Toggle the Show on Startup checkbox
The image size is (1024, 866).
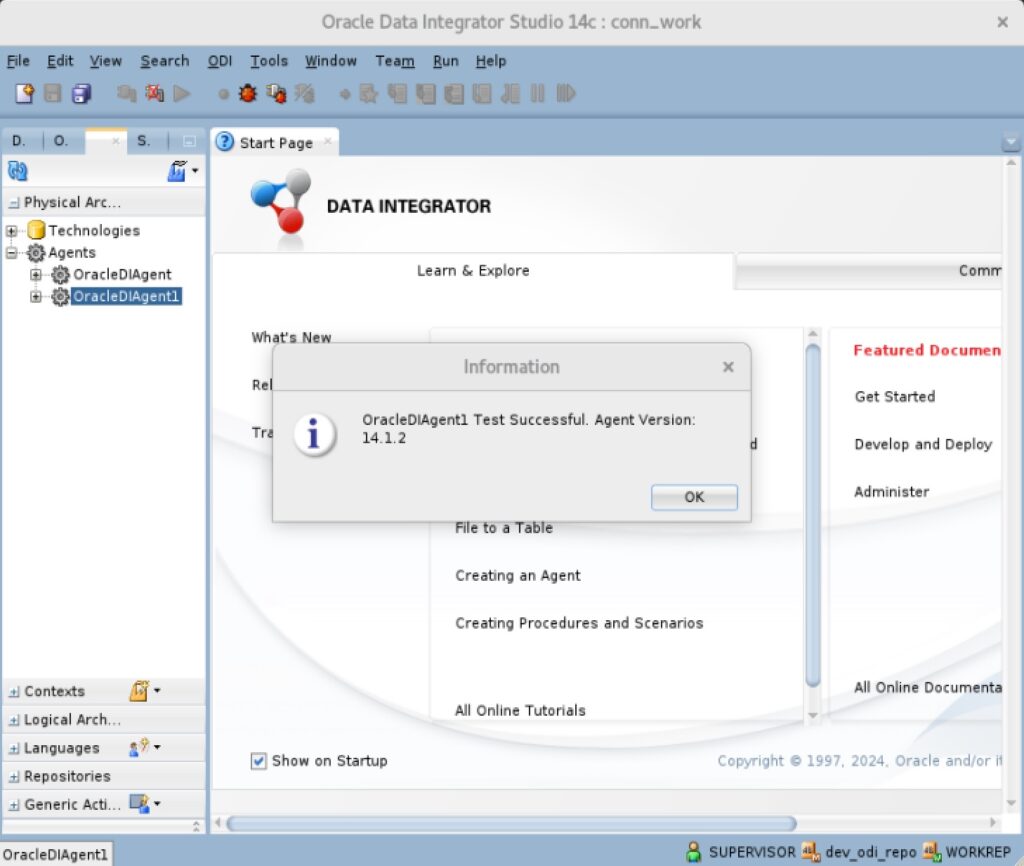[259, 761]
